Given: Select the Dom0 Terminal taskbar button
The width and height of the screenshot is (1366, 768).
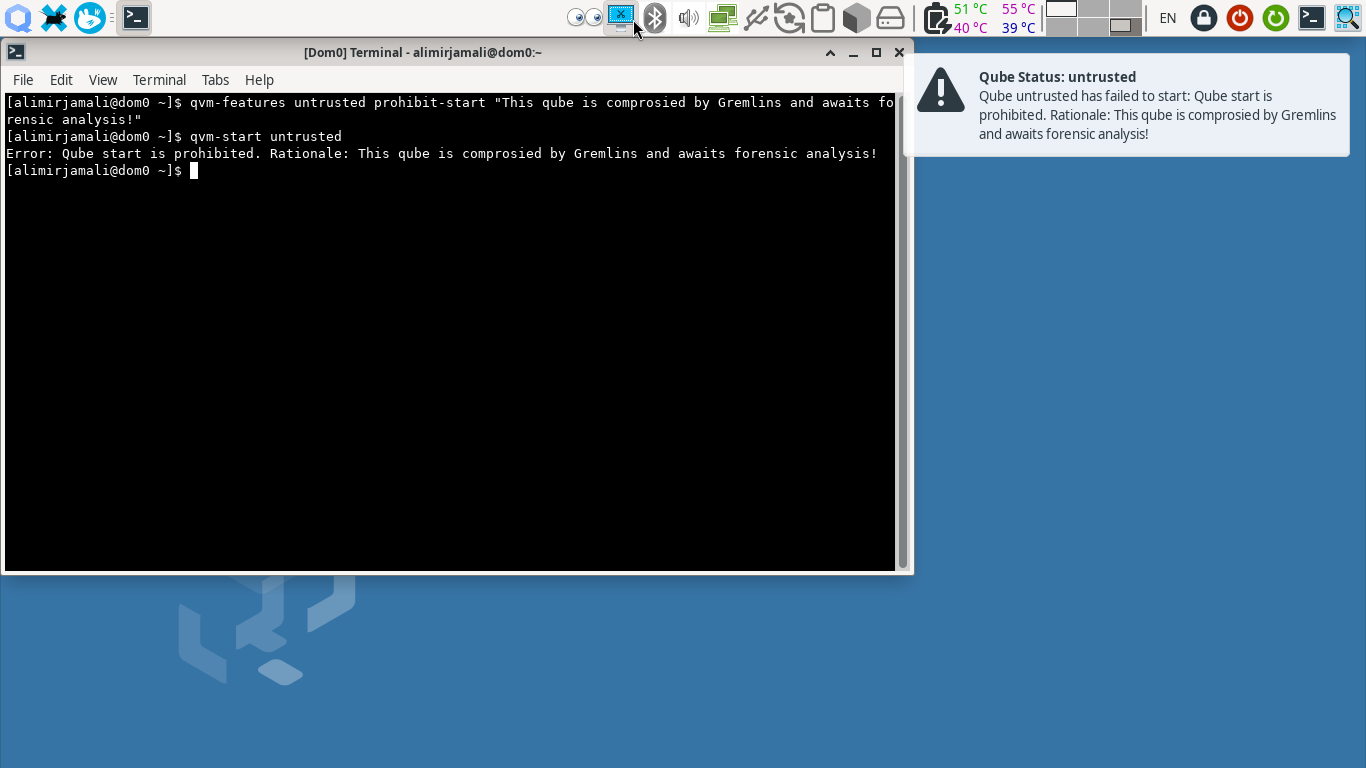Looking at the screenshot, I should point(135,18).
